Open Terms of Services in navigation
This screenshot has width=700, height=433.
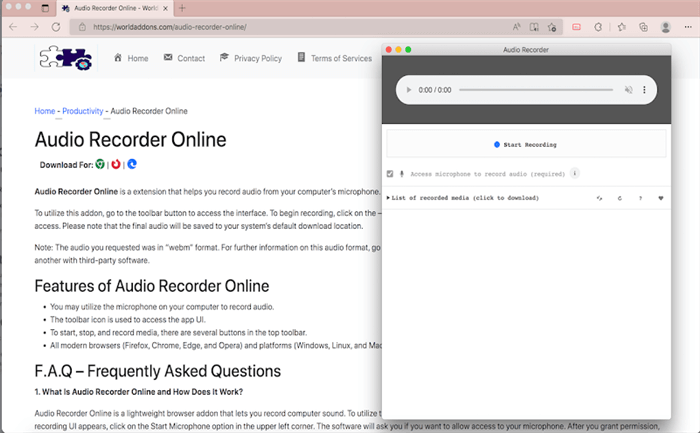tap(335, 58)
